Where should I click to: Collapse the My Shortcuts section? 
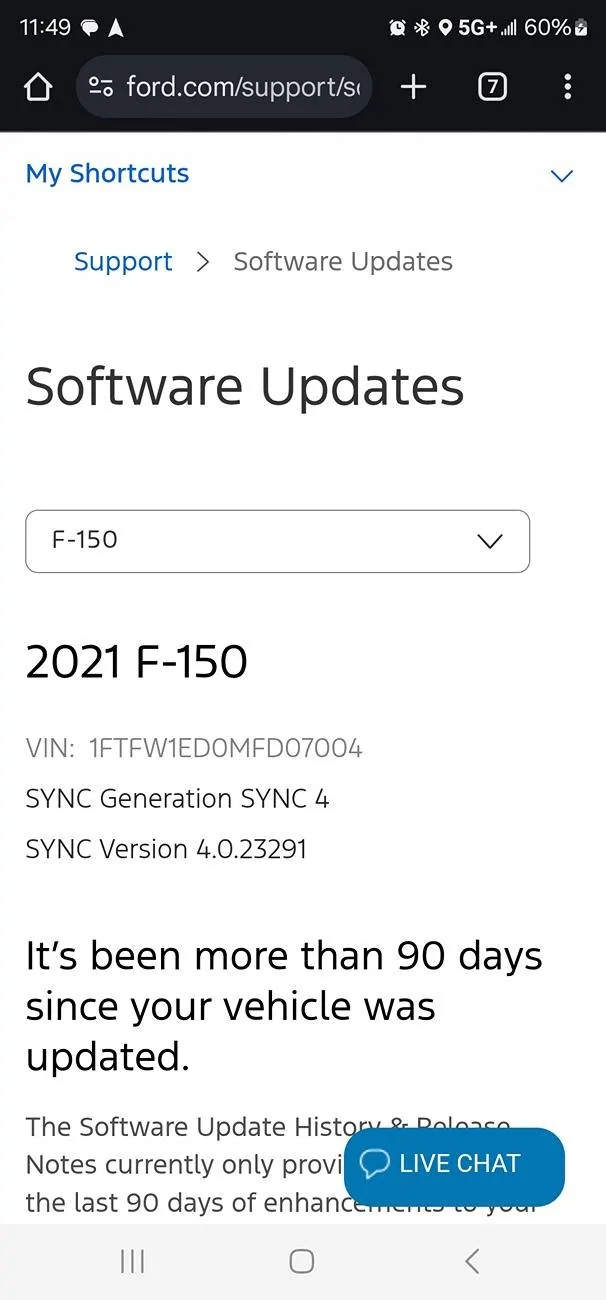coord(561,176)
